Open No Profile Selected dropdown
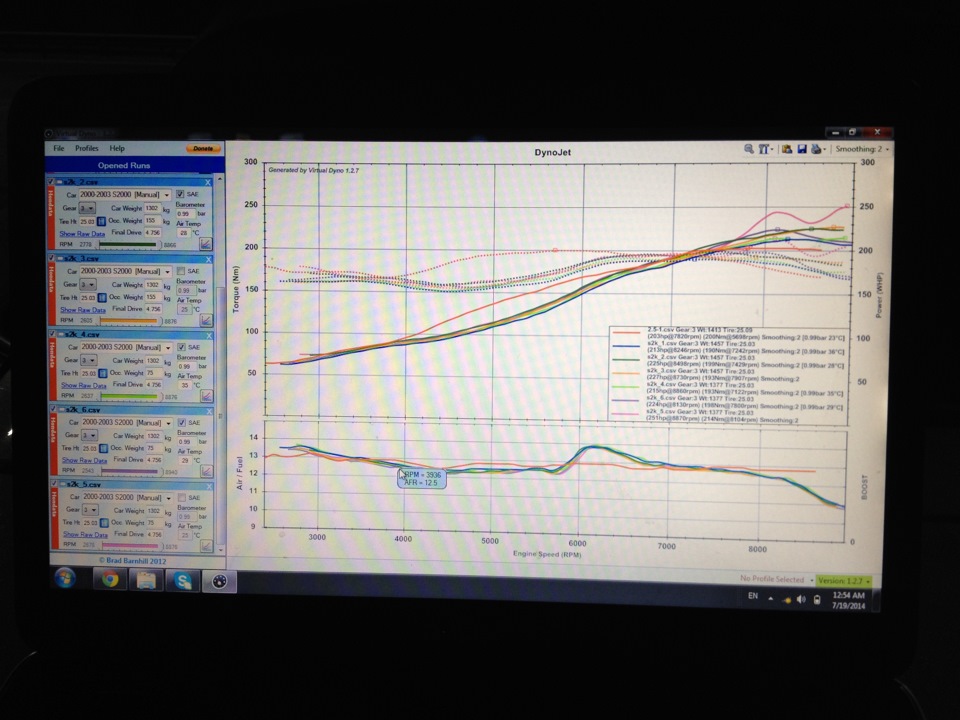Image resolution: width=960 pixels, height=720 pixels. click(776, 579)
